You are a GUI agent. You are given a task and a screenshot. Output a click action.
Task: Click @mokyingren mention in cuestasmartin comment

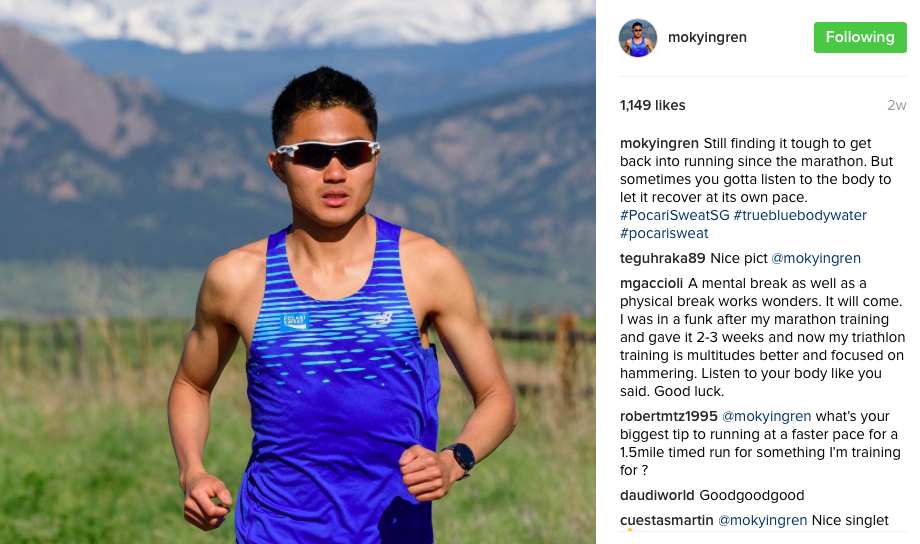(763, 521)
